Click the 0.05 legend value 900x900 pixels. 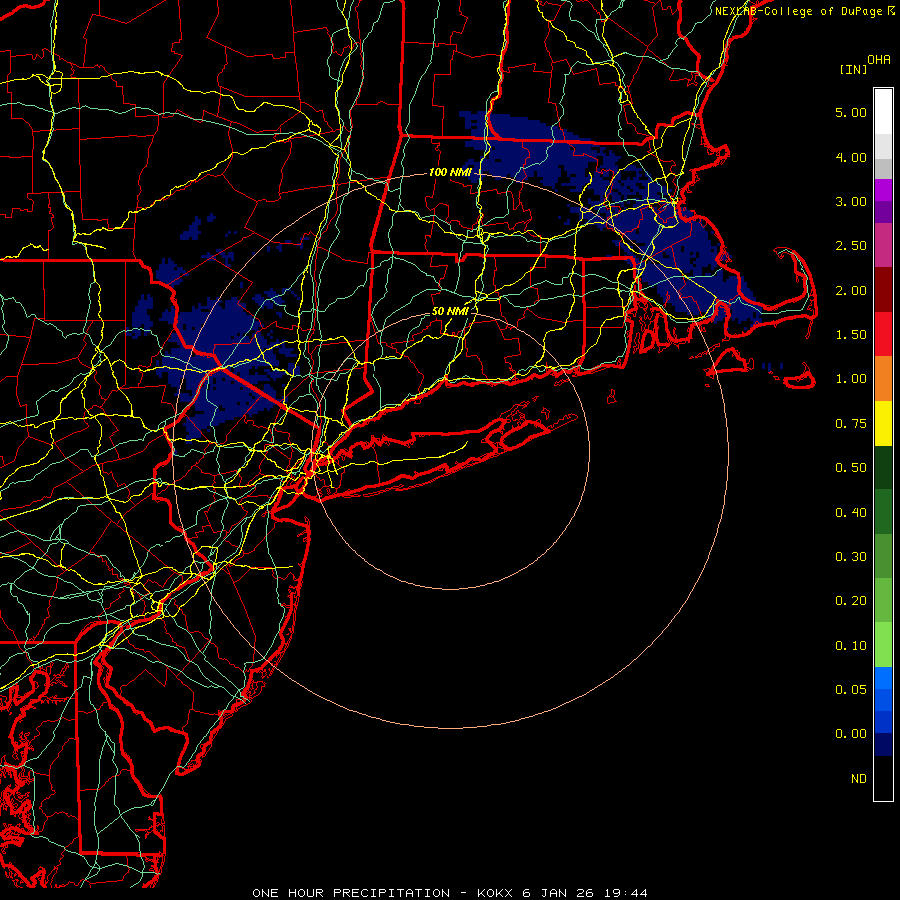click(x=851, y=690)
